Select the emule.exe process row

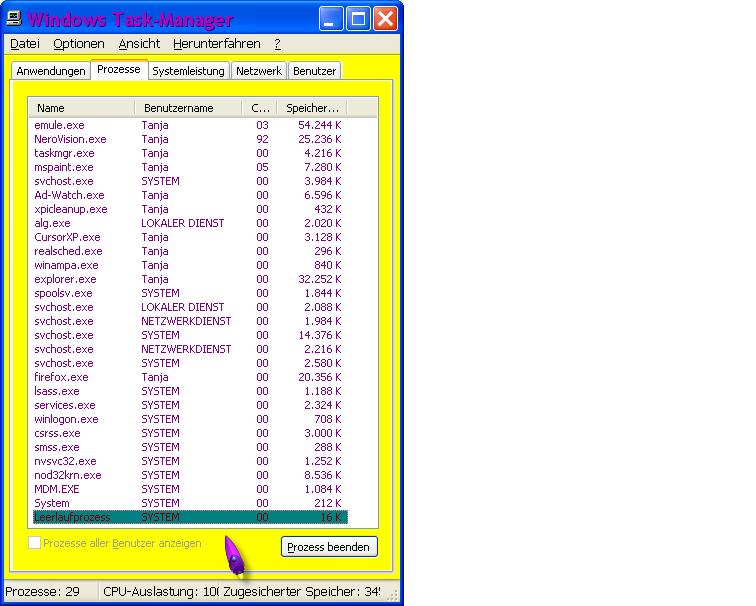tap(60, 125)
